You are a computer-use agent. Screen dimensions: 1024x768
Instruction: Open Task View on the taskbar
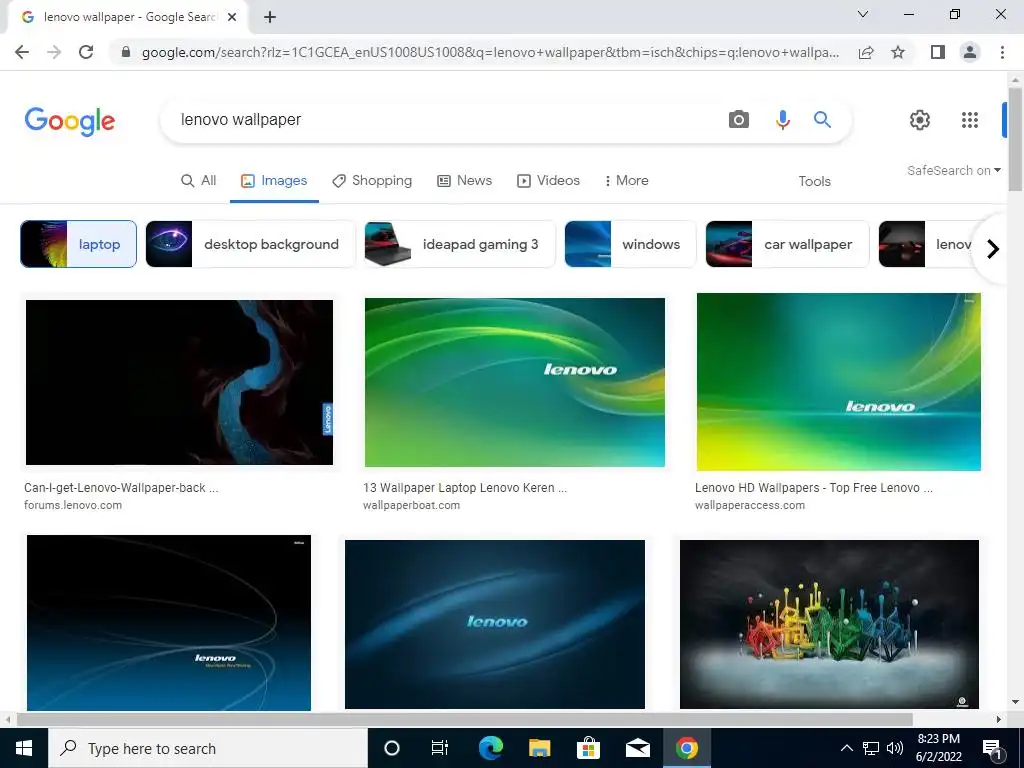click(x=440, y=748)
